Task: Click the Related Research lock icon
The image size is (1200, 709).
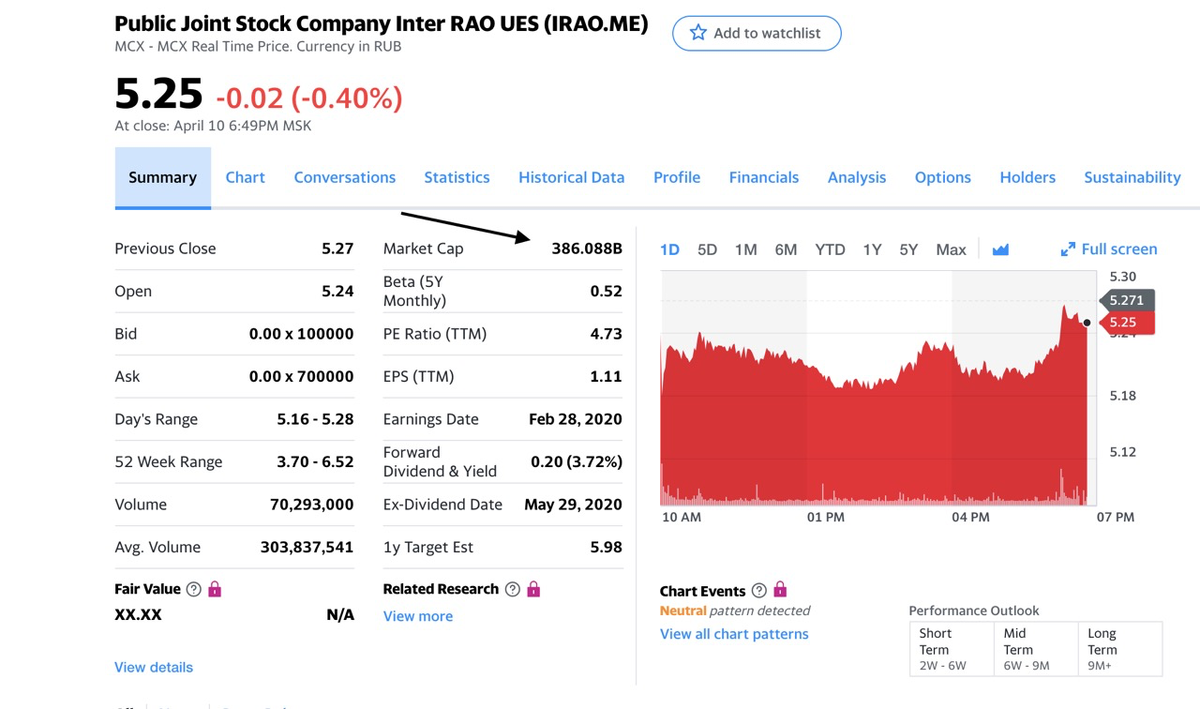Action: coord(533,589)
